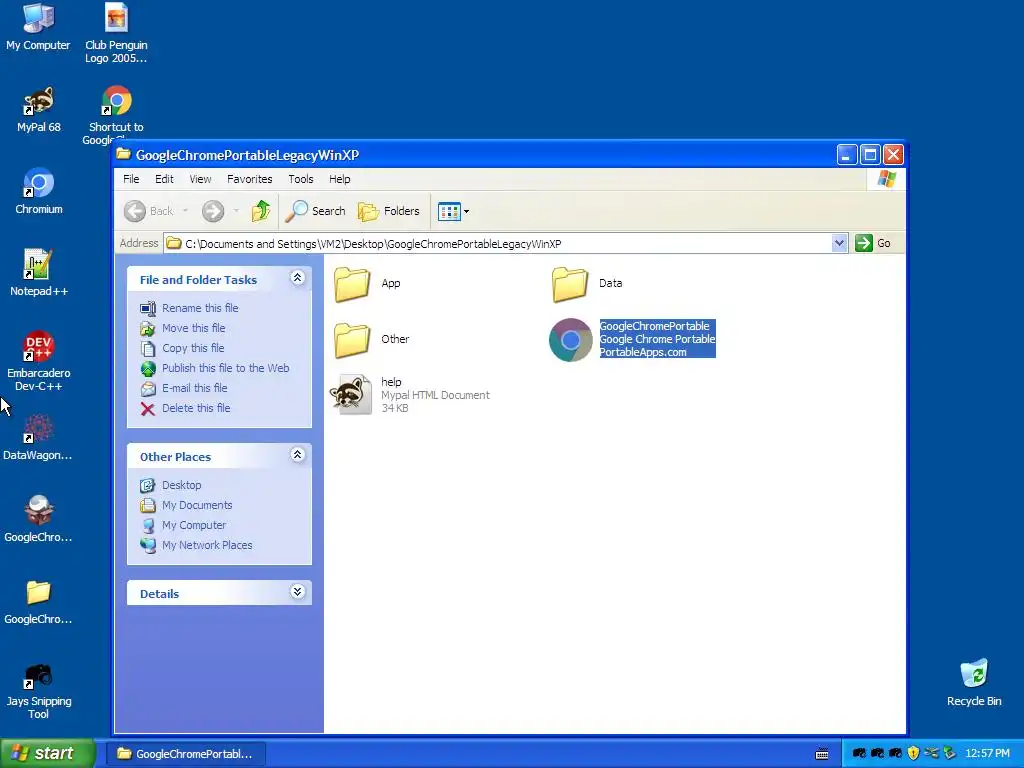Open the Other folder

coord(353,340)
